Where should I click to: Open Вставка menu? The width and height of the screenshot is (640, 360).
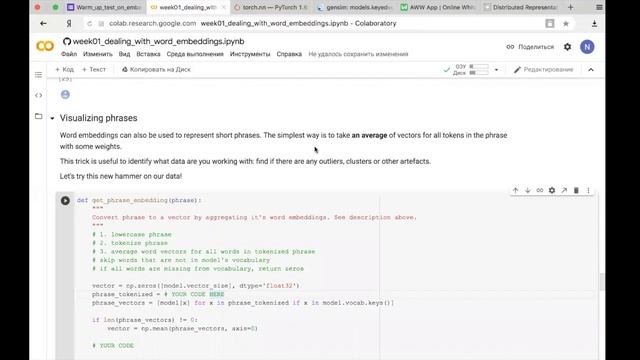[x=148, y=54]
